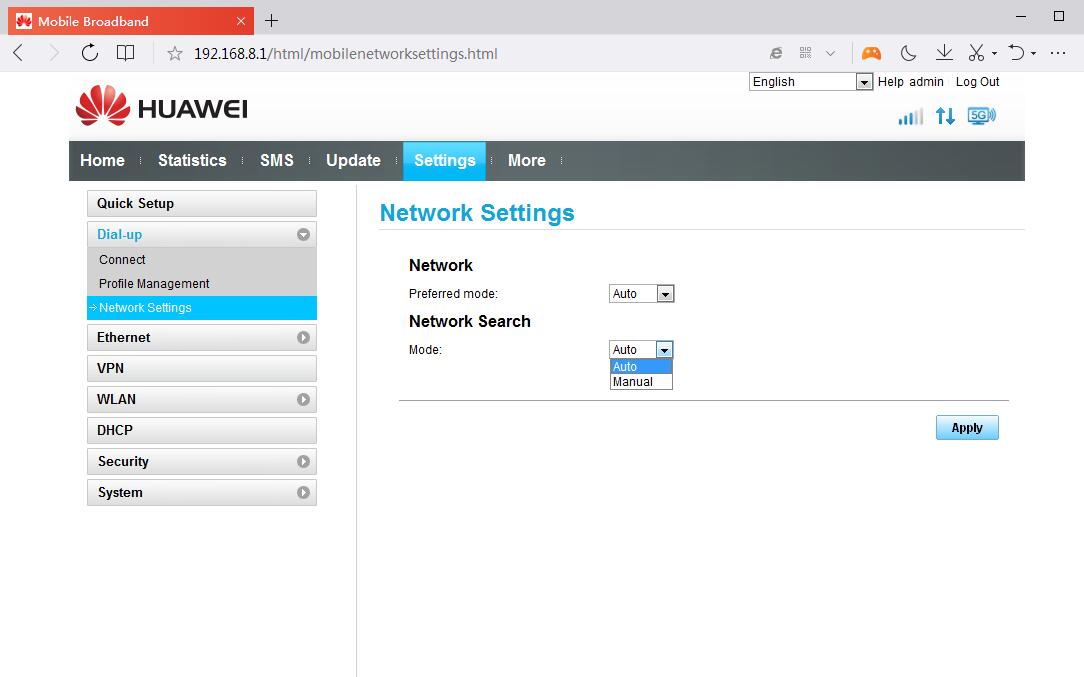Screen dimensions: 1084x677
Task: Reload the page with the refresh icon
Action: (x=90, y=53)
